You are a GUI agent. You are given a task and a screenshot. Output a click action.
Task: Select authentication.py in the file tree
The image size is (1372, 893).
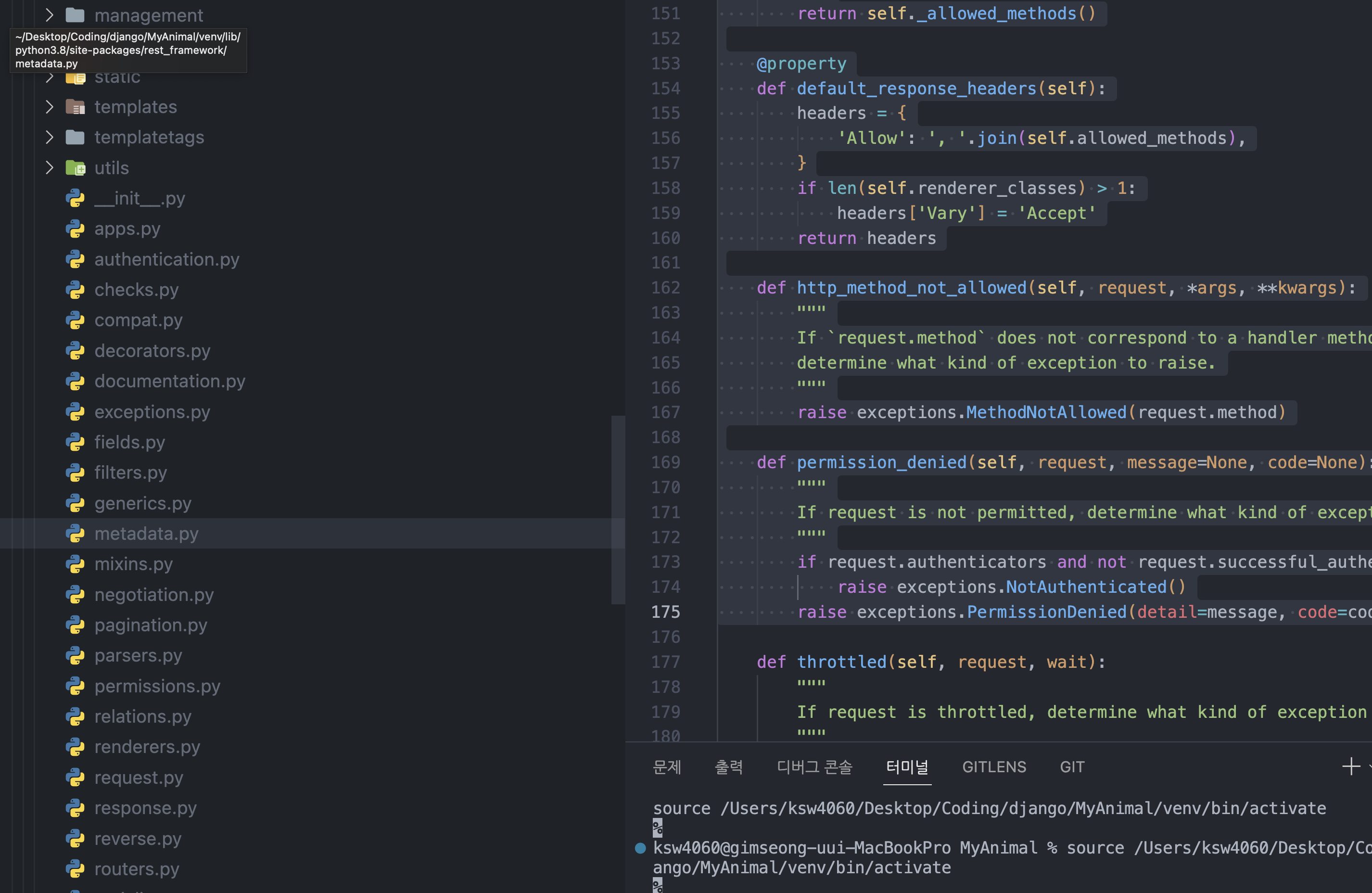pyautogui.click(x=166, y=259)
